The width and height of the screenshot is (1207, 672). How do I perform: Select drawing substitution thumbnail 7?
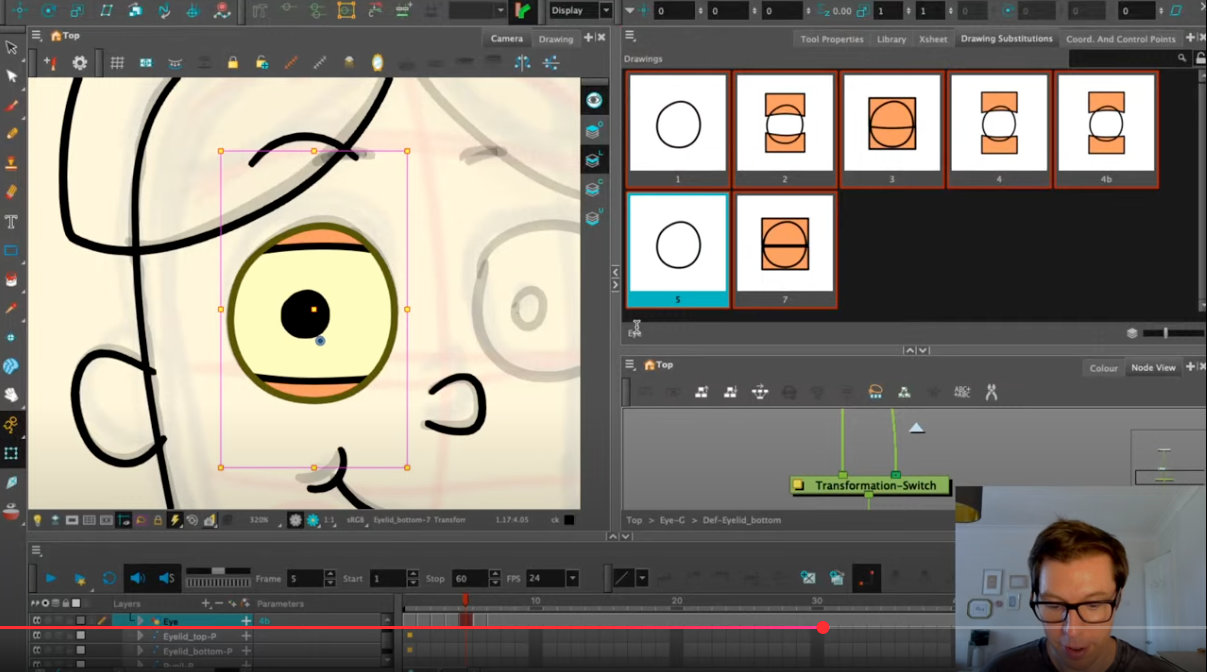784,247
